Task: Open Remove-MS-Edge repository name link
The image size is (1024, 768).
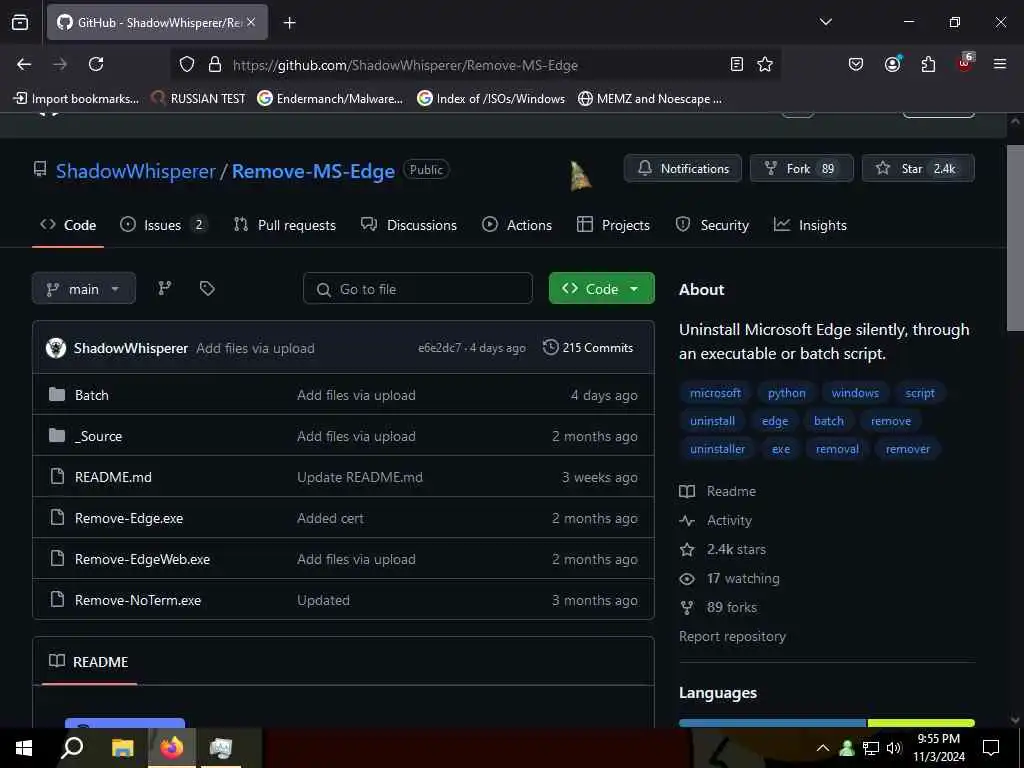Action: pos(313,171)
